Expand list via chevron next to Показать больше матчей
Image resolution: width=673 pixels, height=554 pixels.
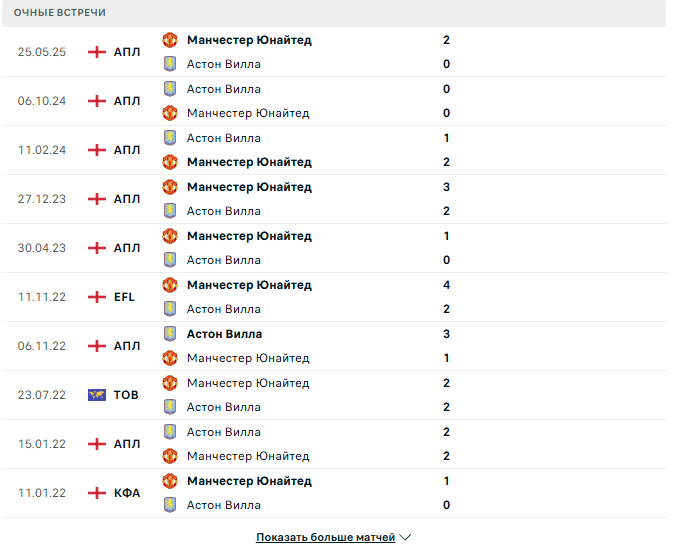click(x=405, y=537)
